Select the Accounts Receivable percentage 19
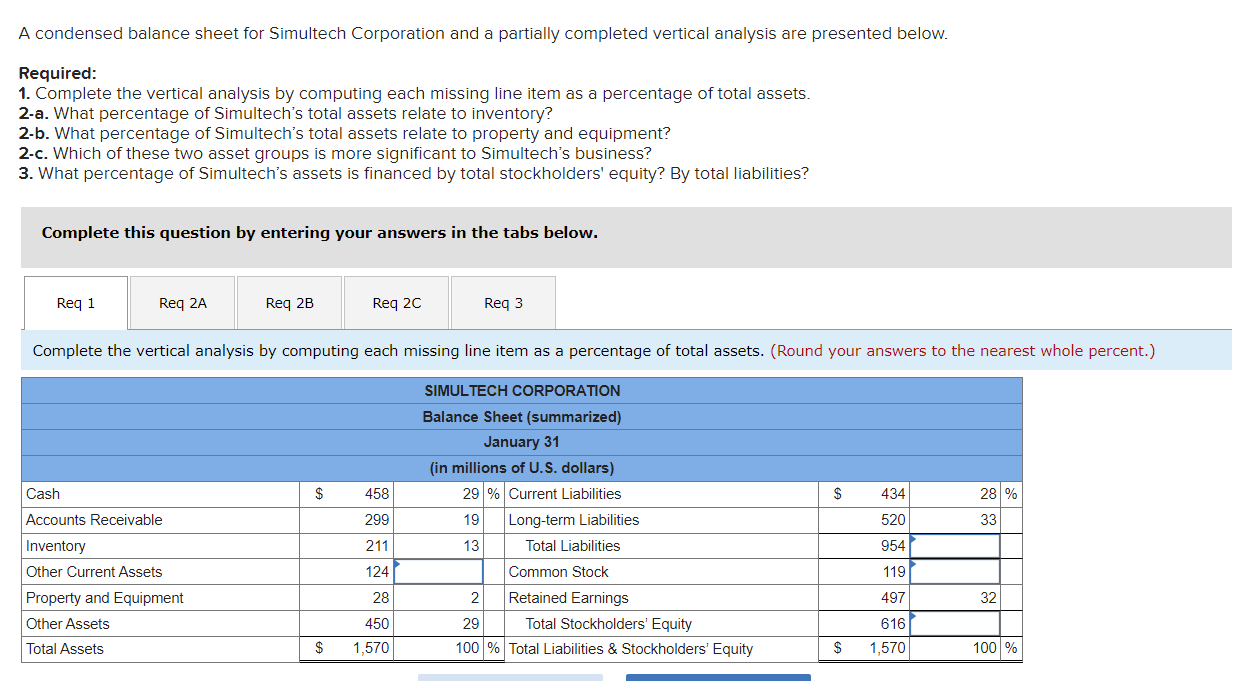Viewport: 1247px width, 681px height. pos(471,520)
